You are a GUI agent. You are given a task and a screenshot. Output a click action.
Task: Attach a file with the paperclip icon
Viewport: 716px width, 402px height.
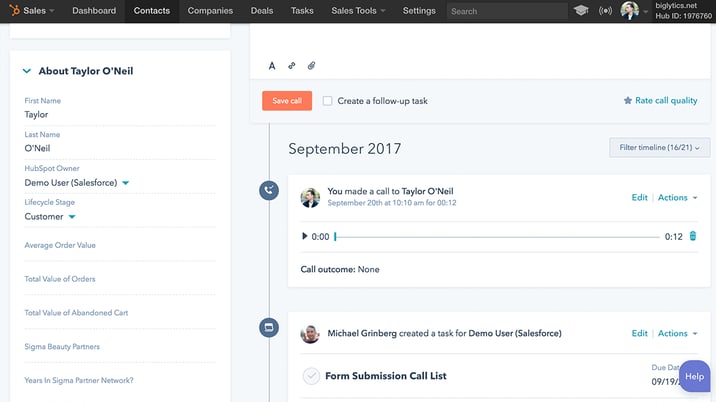click(x=311, y=66)
